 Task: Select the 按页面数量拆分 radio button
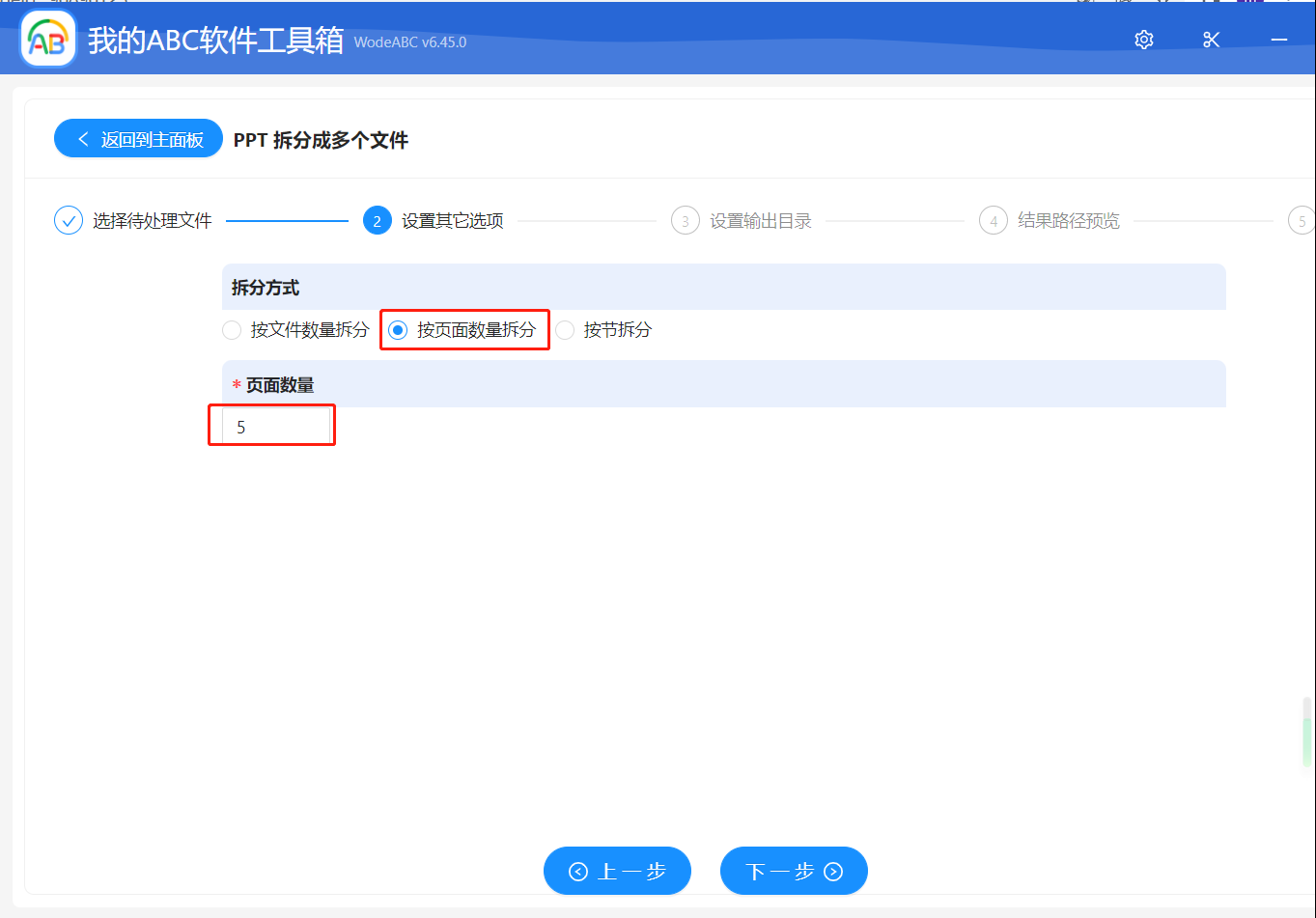click(x=398, y=329)
